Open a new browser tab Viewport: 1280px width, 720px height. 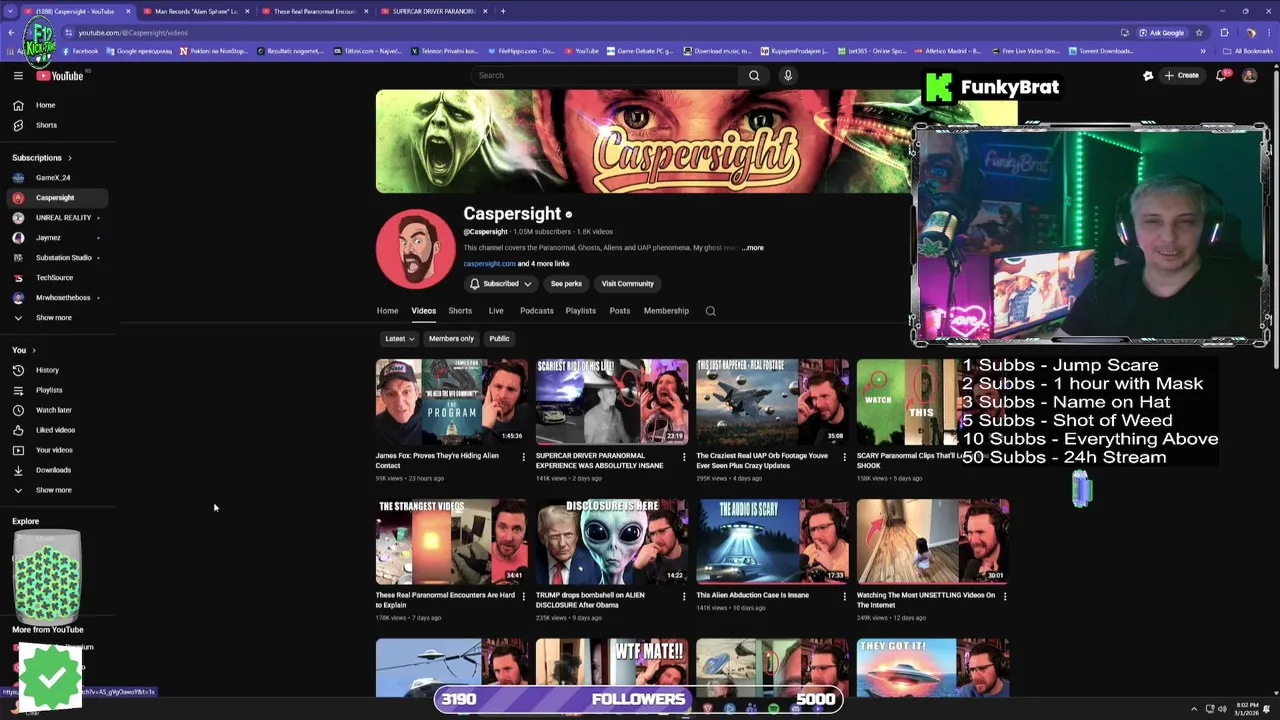tap(503, 11)
